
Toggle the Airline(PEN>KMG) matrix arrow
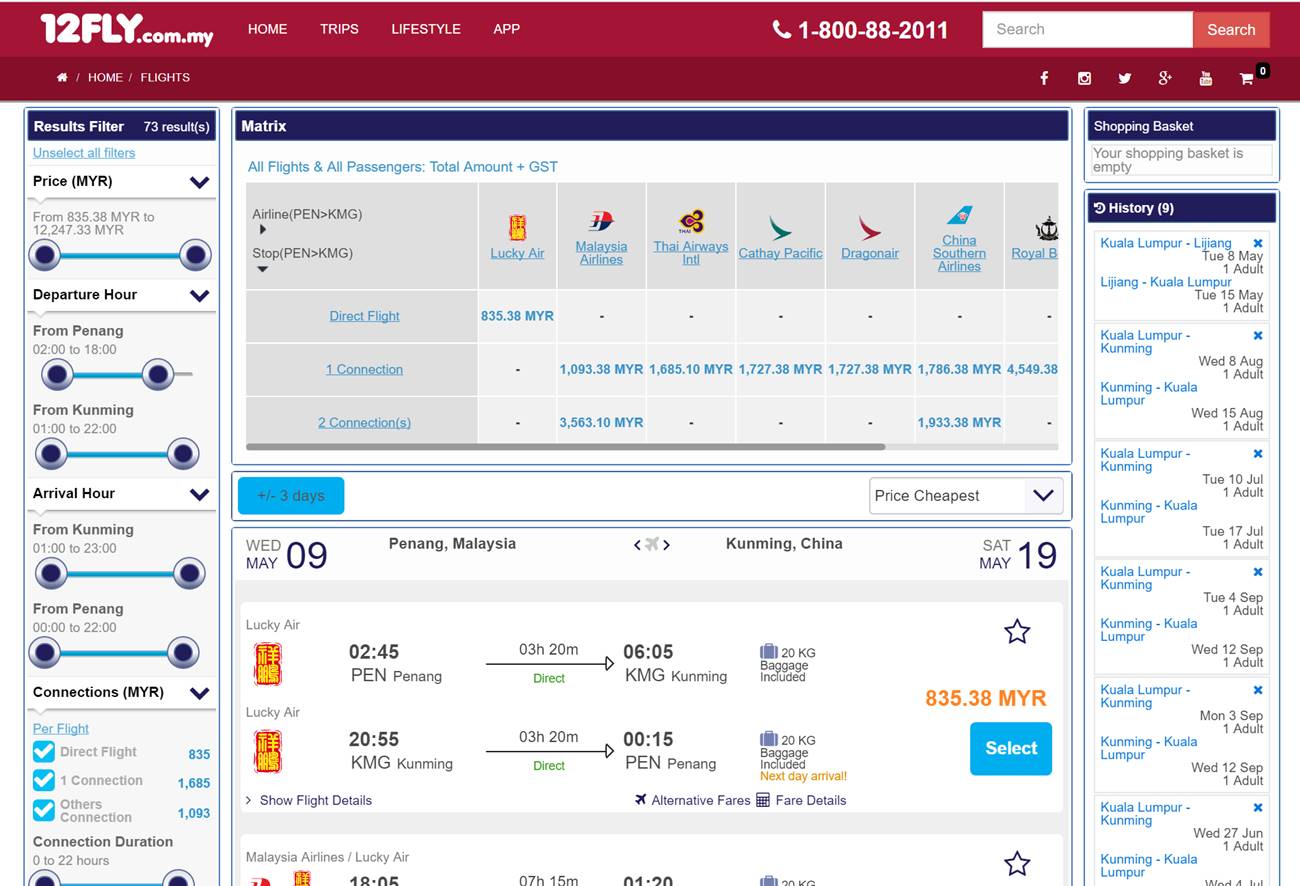[262, 229]
